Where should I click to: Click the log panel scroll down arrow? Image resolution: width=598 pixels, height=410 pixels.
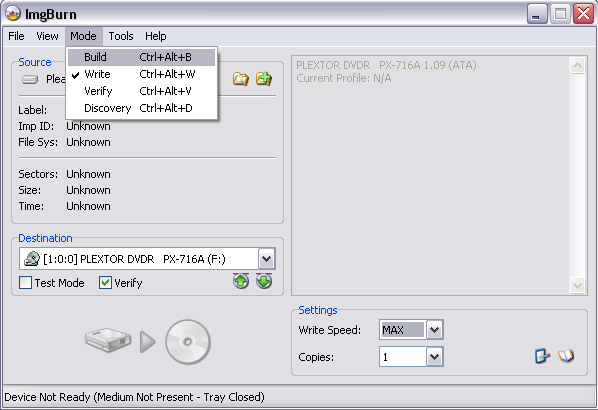(x=577, y=285)
